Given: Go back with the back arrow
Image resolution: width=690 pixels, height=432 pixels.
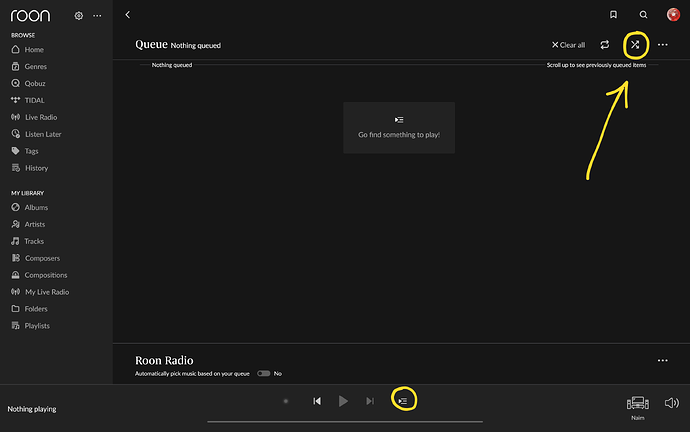Looking at the screenshot, I should pos(128,15).
